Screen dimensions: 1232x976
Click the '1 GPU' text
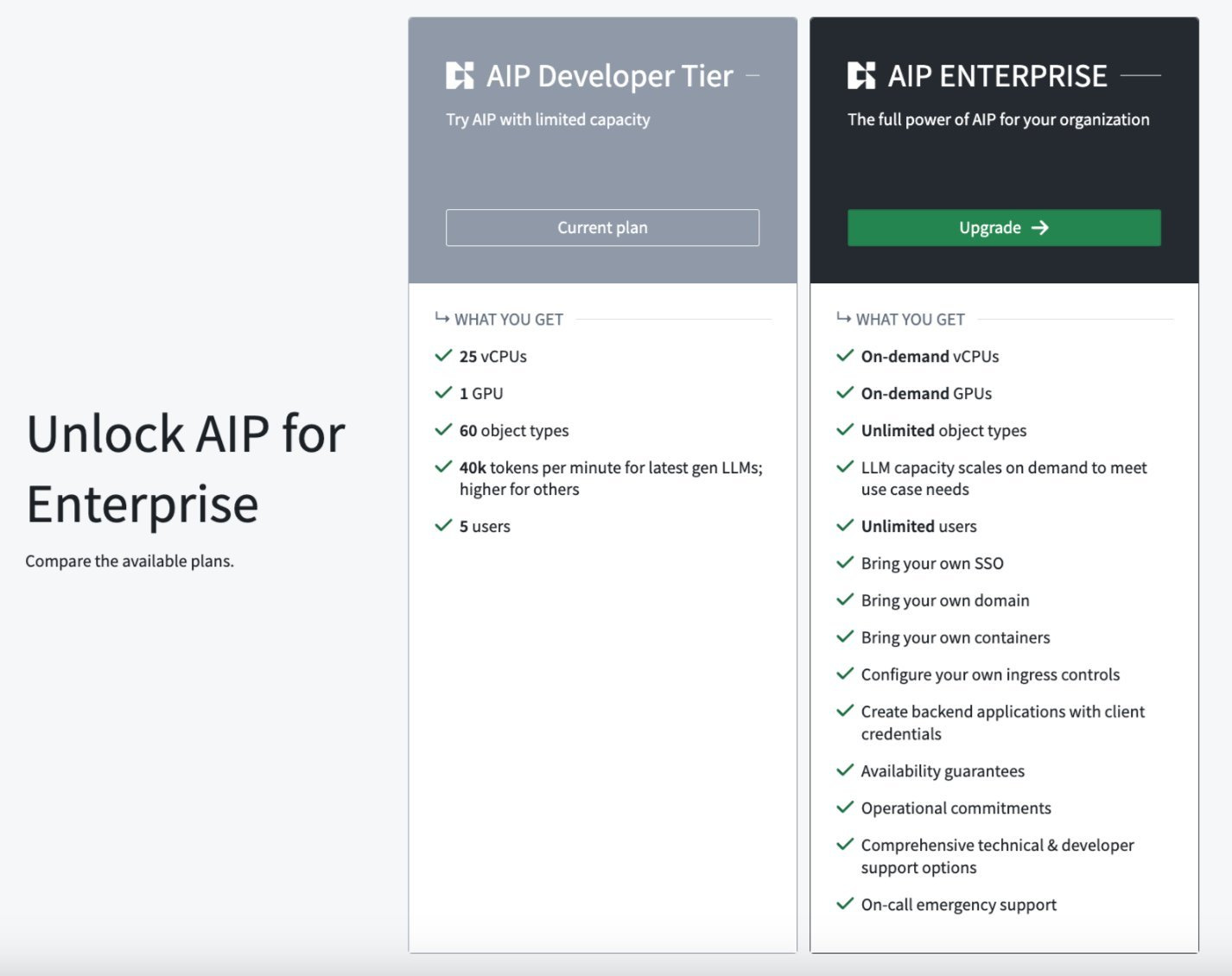point(481,394)
